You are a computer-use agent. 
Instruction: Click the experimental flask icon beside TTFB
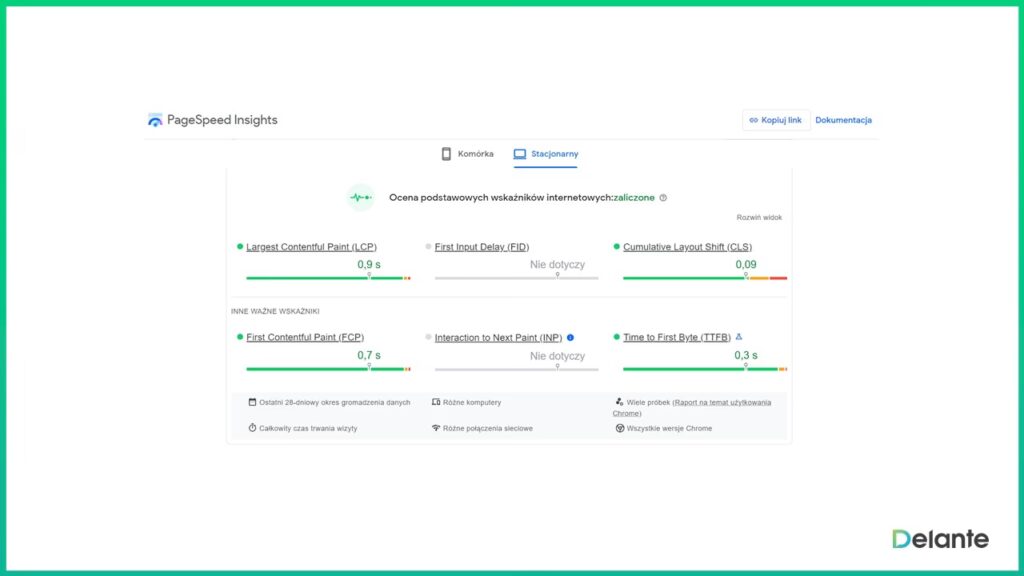[x=739, y=337]
